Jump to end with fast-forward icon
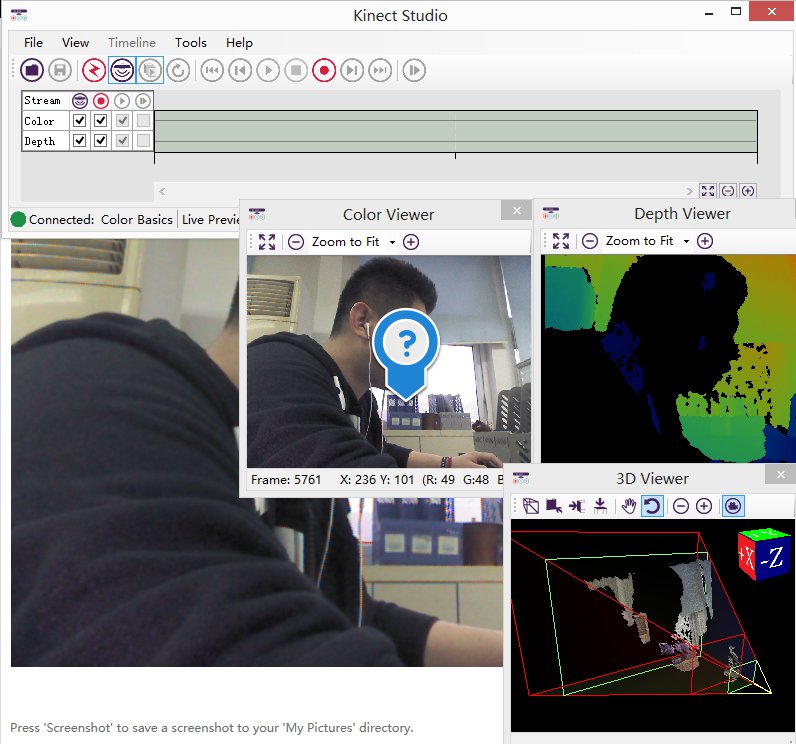 pyautogui.click(x=380, y=70)
